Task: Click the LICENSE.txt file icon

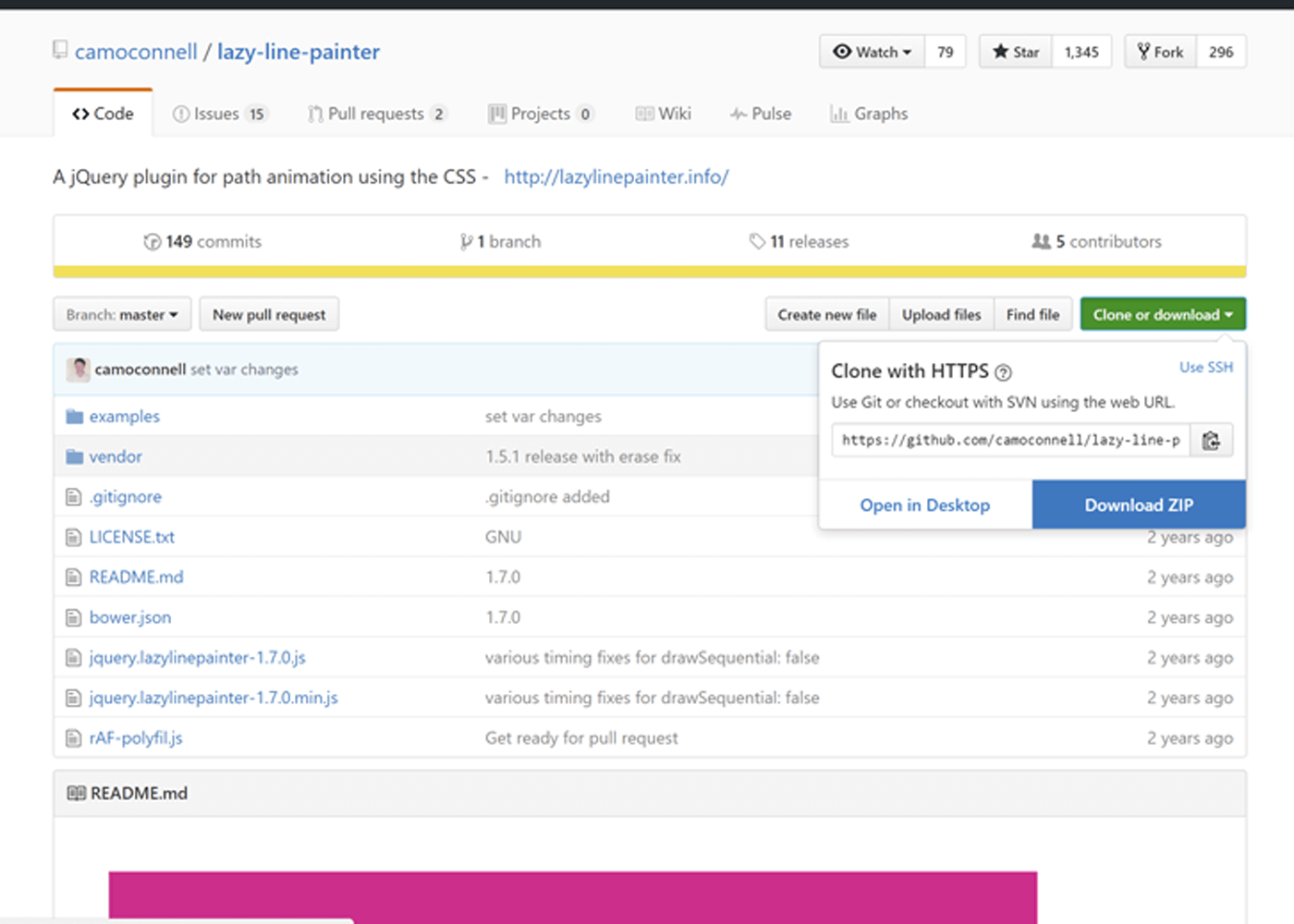Action: pos(72,536)
